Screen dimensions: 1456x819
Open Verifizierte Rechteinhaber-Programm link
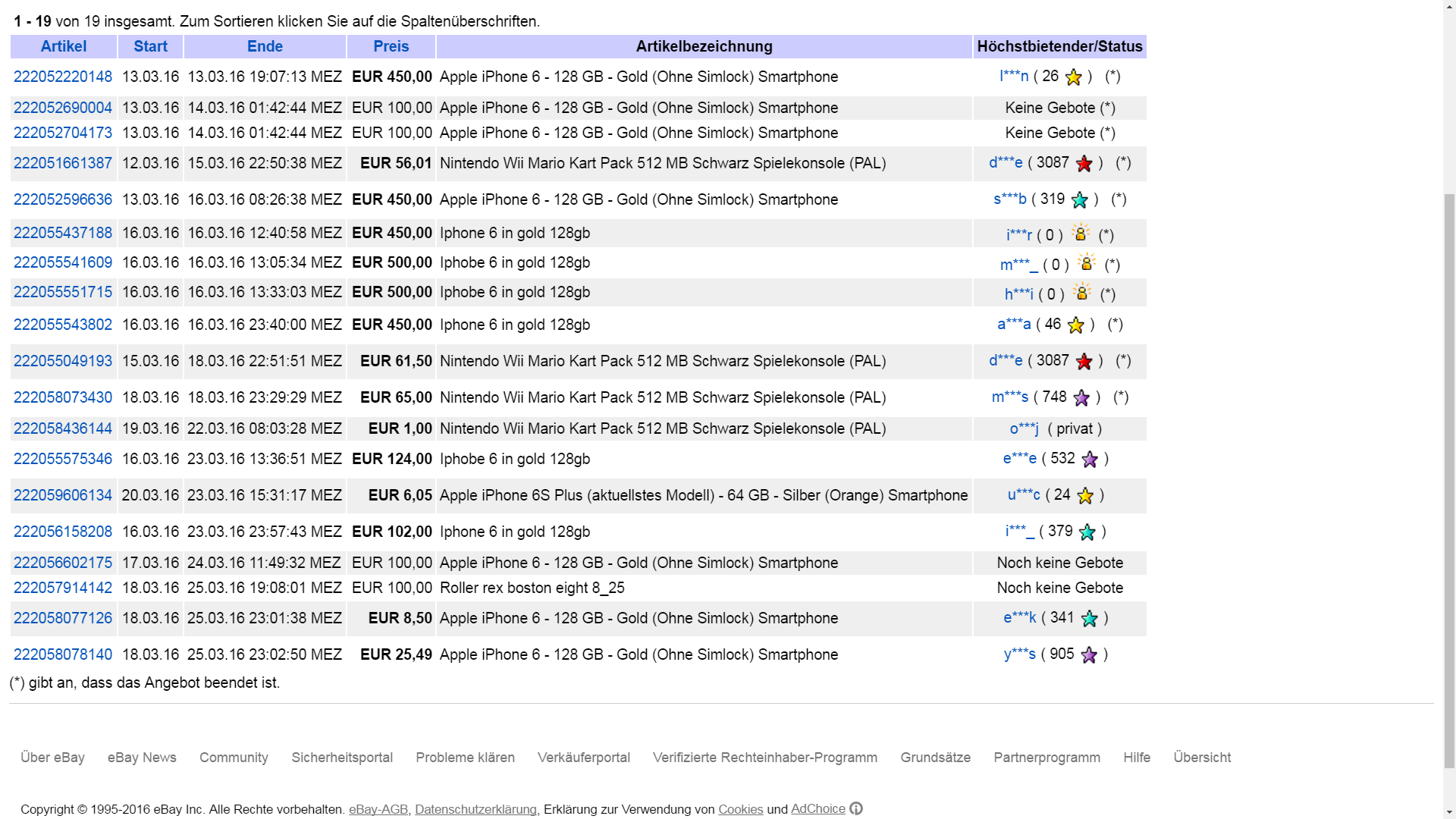pyautogui.click(x=765, y=758)
